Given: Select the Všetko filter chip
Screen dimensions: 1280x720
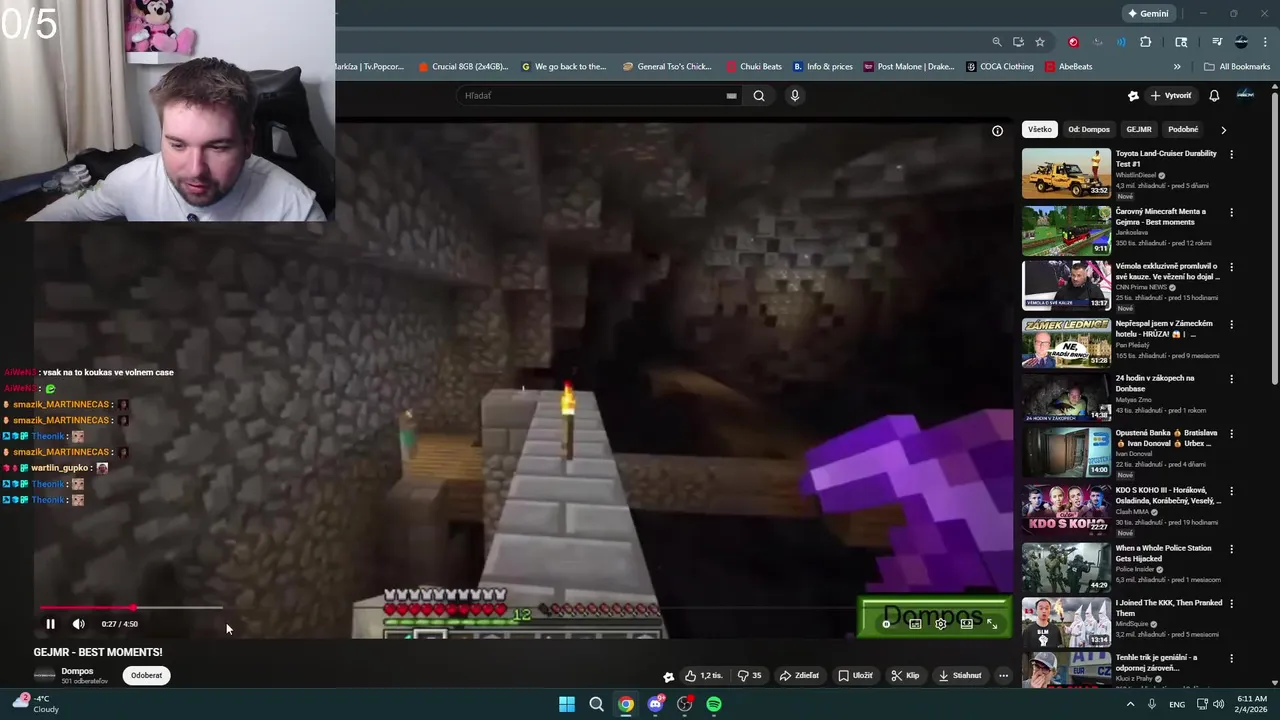Looking at the screenshot, I should tap(1040, 129).
